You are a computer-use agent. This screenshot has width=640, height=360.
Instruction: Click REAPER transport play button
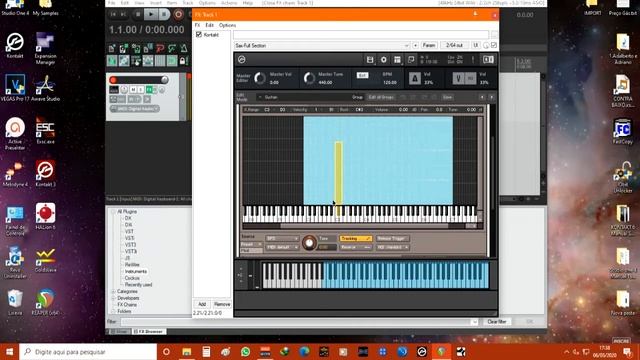click(x=151, y=15)
